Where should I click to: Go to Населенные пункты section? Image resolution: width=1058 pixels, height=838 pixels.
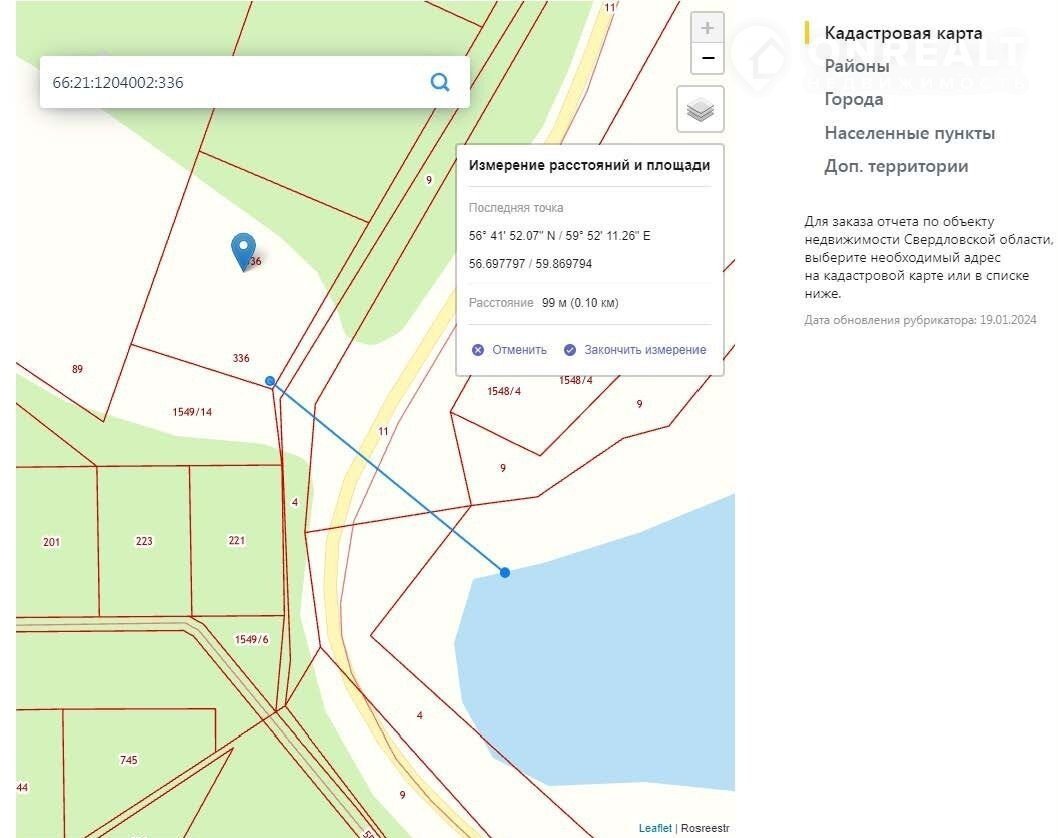pyautogui.click(x=909, y=133)
